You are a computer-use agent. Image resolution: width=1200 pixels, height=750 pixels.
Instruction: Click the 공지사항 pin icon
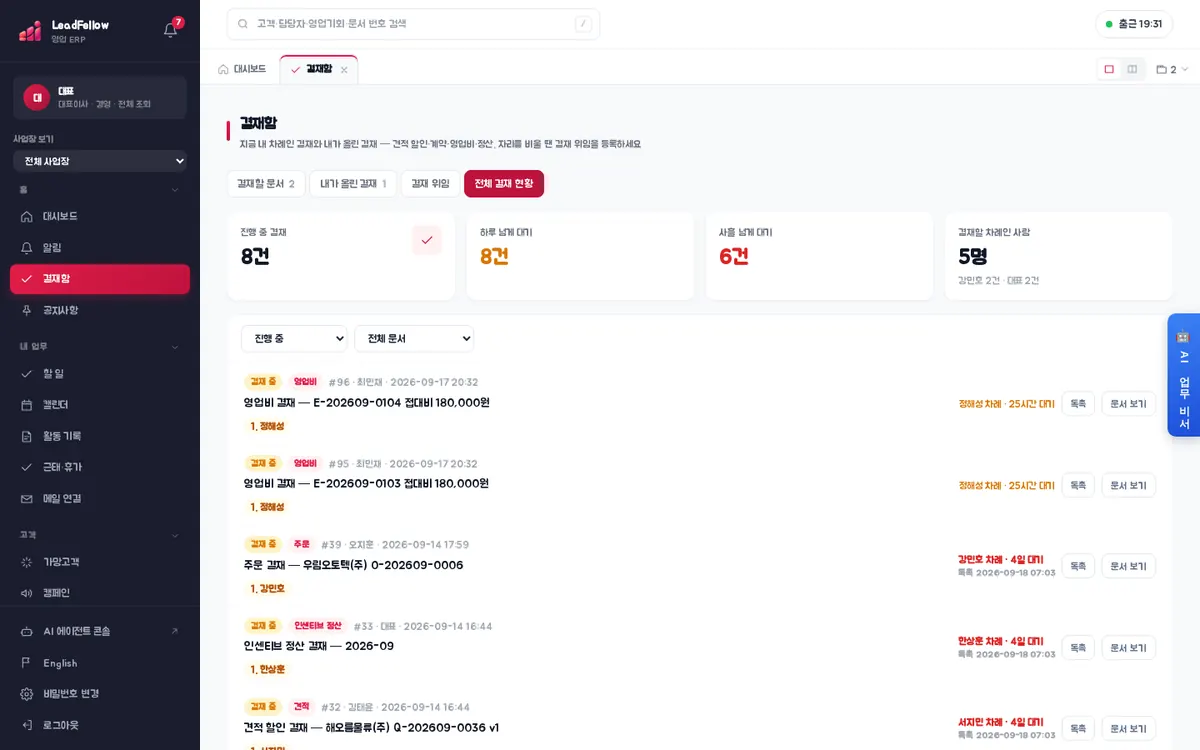[27, 310]
